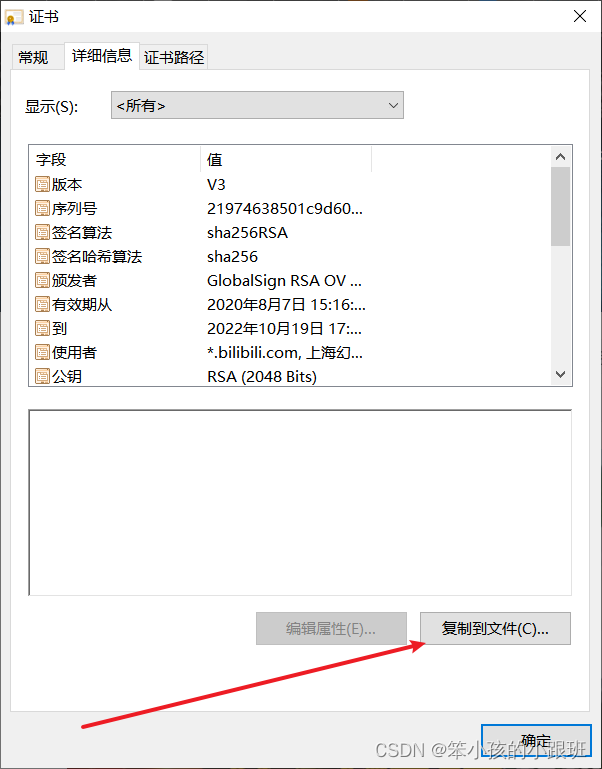
Task: Click the field list scroll up arrow
Action: click(x=560, y=157)
